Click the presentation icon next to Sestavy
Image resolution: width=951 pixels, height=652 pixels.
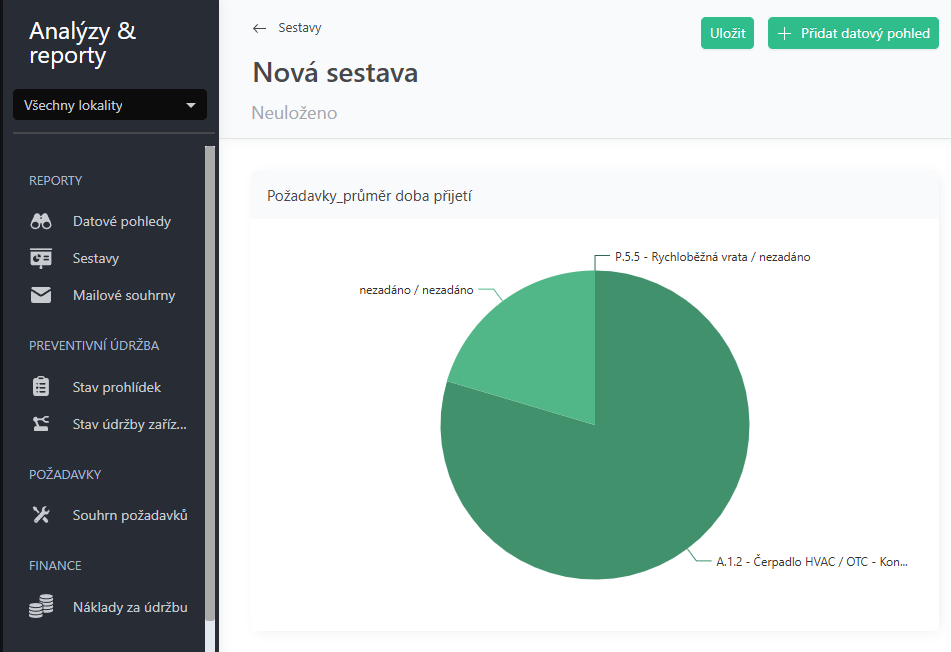pyautogui.click(x=41, y=258)
